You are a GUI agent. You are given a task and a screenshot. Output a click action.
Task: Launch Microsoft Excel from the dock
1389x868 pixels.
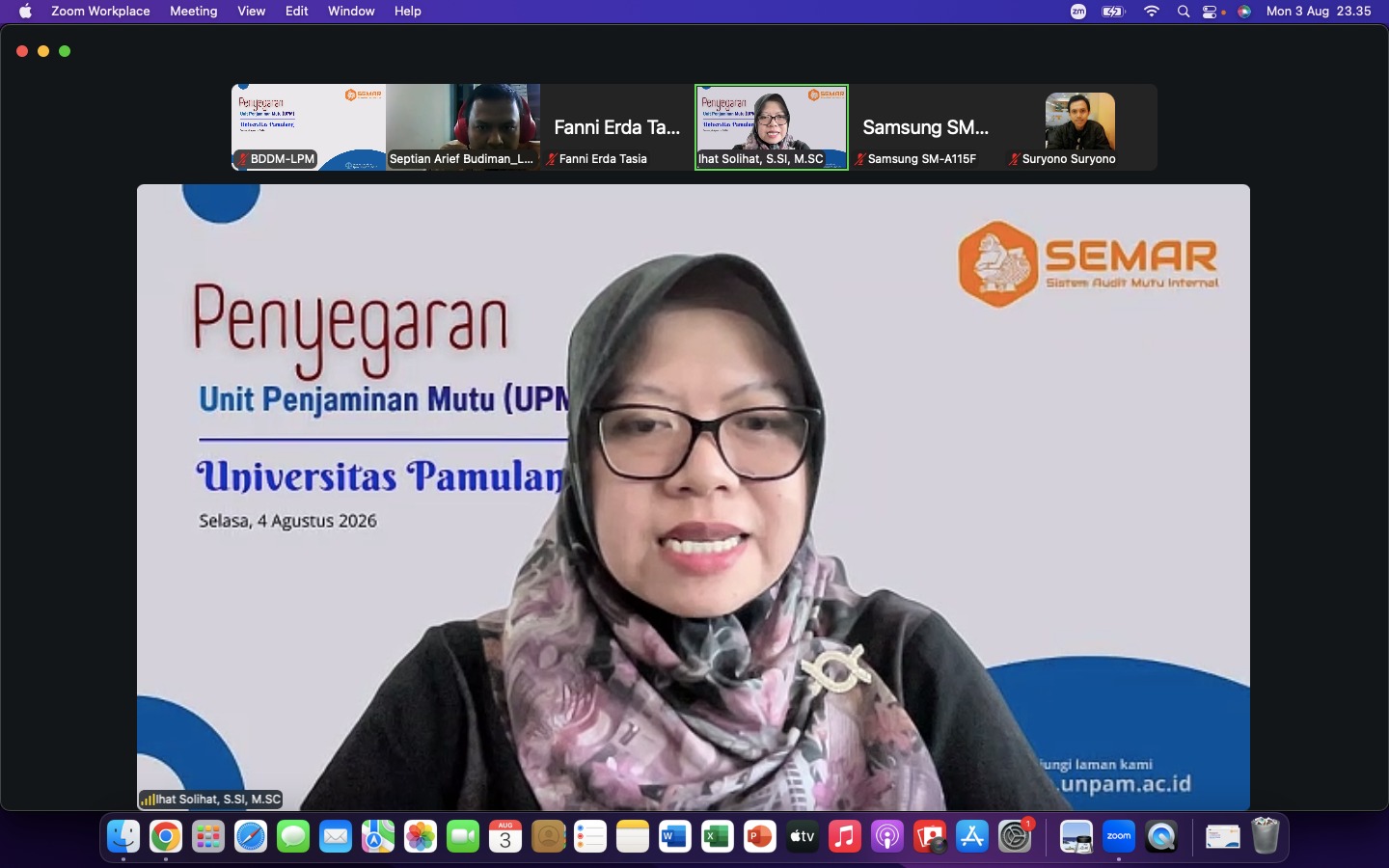pos(718,837)
